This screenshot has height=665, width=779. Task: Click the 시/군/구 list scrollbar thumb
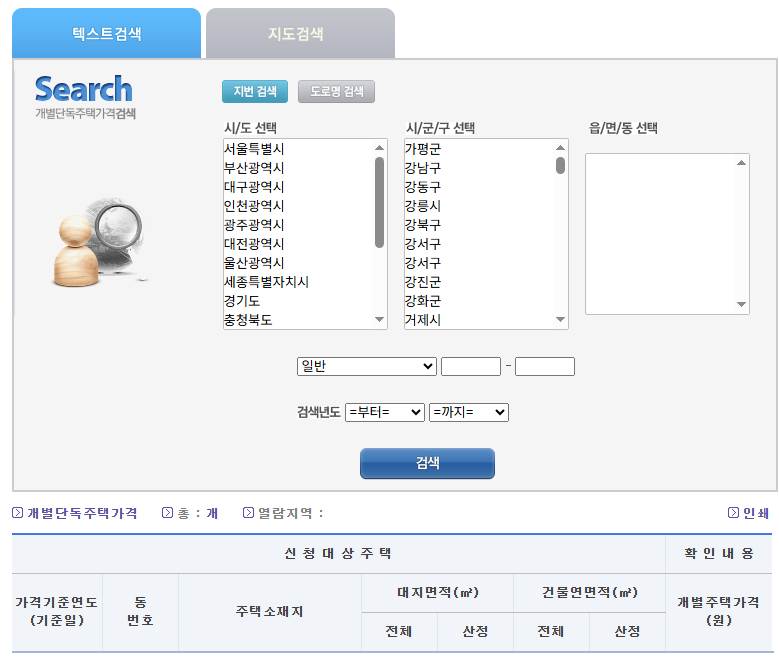click(560, 165)
